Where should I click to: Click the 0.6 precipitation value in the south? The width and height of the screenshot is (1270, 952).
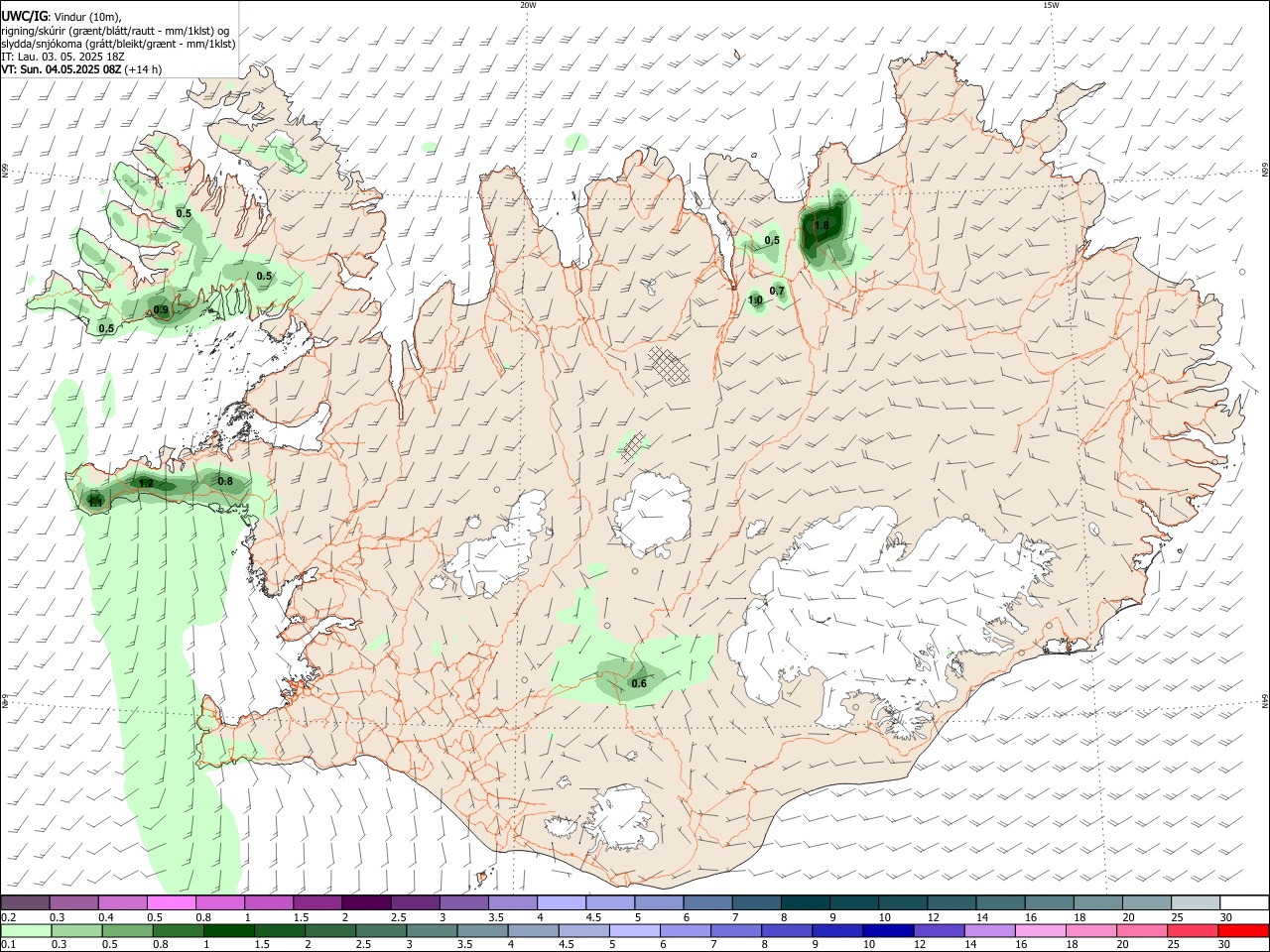click(639, 683)
